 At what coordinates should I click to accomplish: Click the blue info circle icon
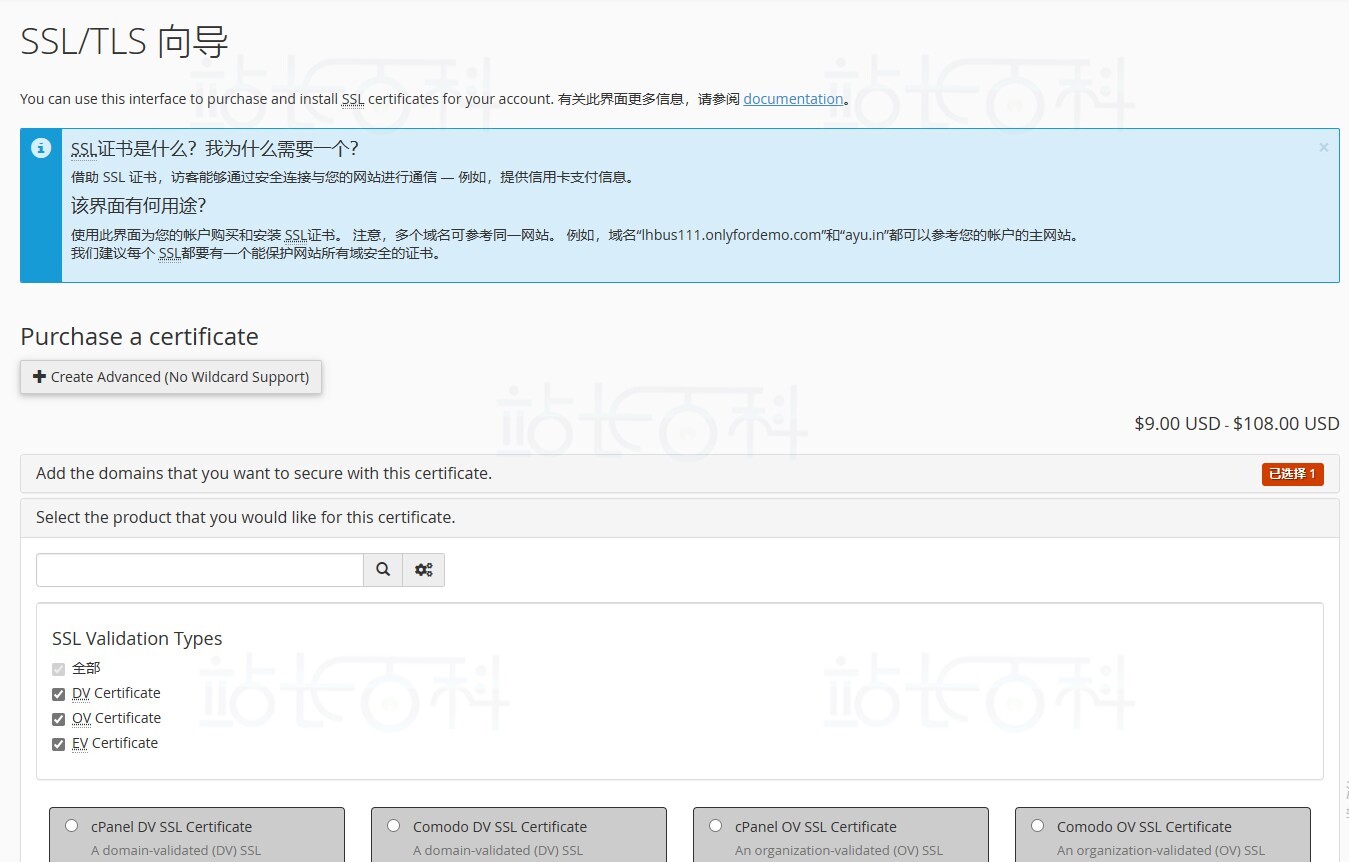41,149
